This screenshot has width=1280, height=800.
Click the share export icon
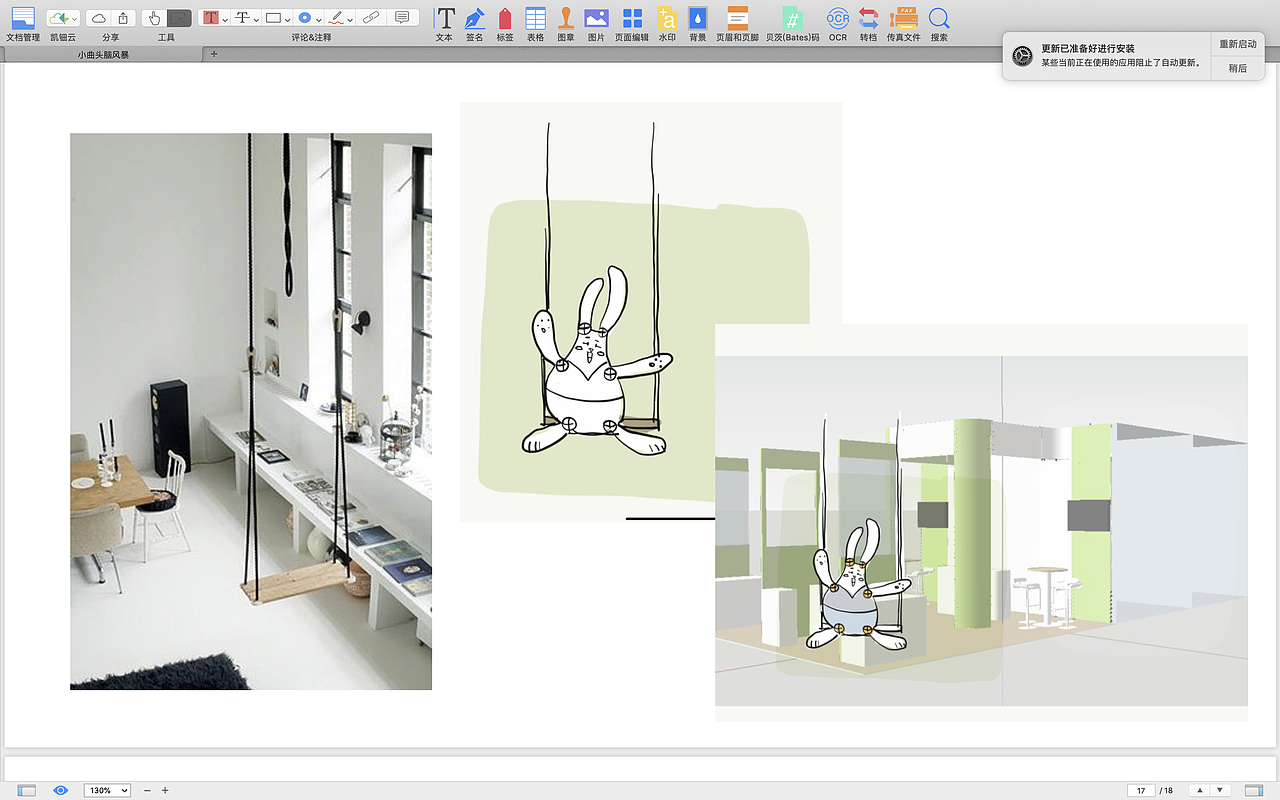pyautogui.click(x=123, y=18)
